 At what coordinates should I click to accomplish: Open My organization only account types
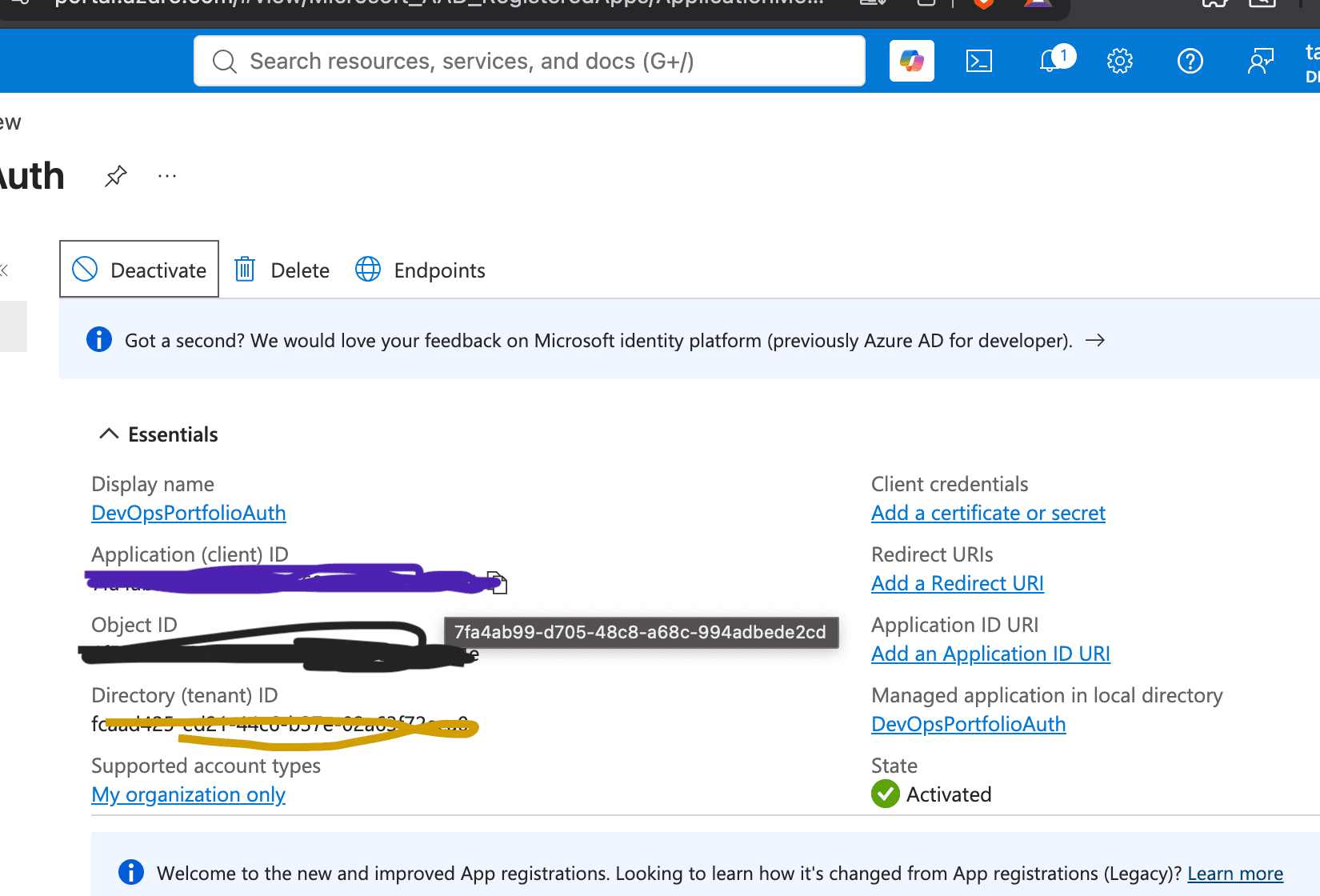(189, 794)
